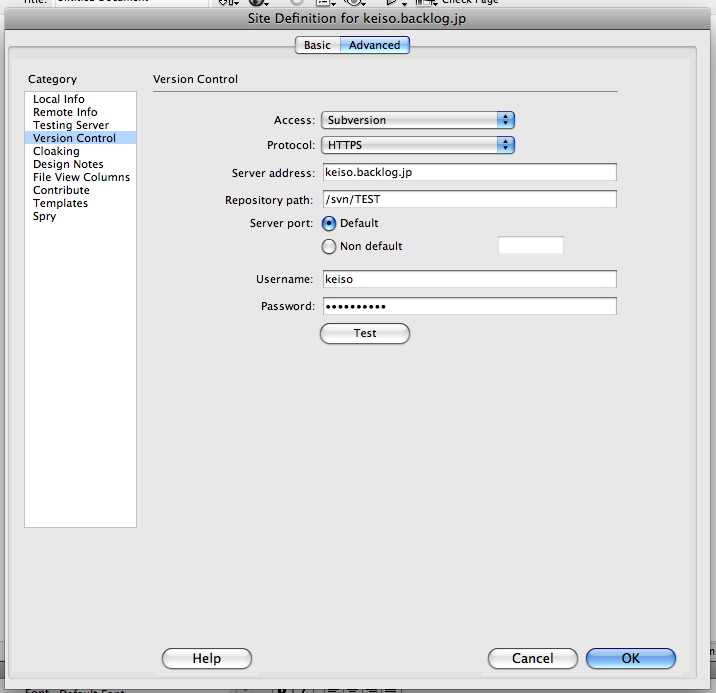Image resolution: width=716 pixels, height=693 pixels.
Task: Cancel the site definition dialog
Action: click(532, 658)
